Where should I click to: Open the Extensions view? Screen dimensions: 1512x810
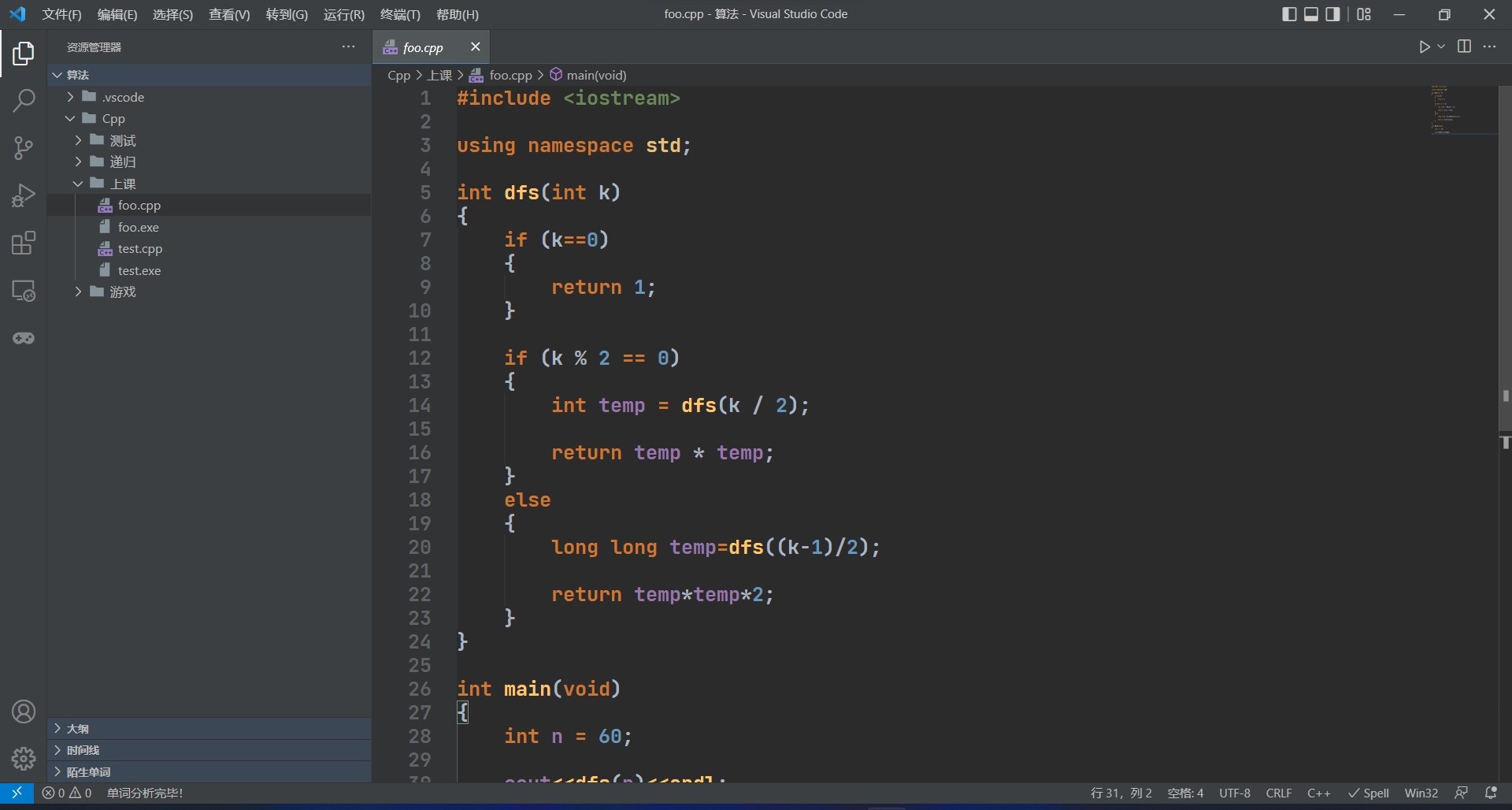tap(24, 243)
